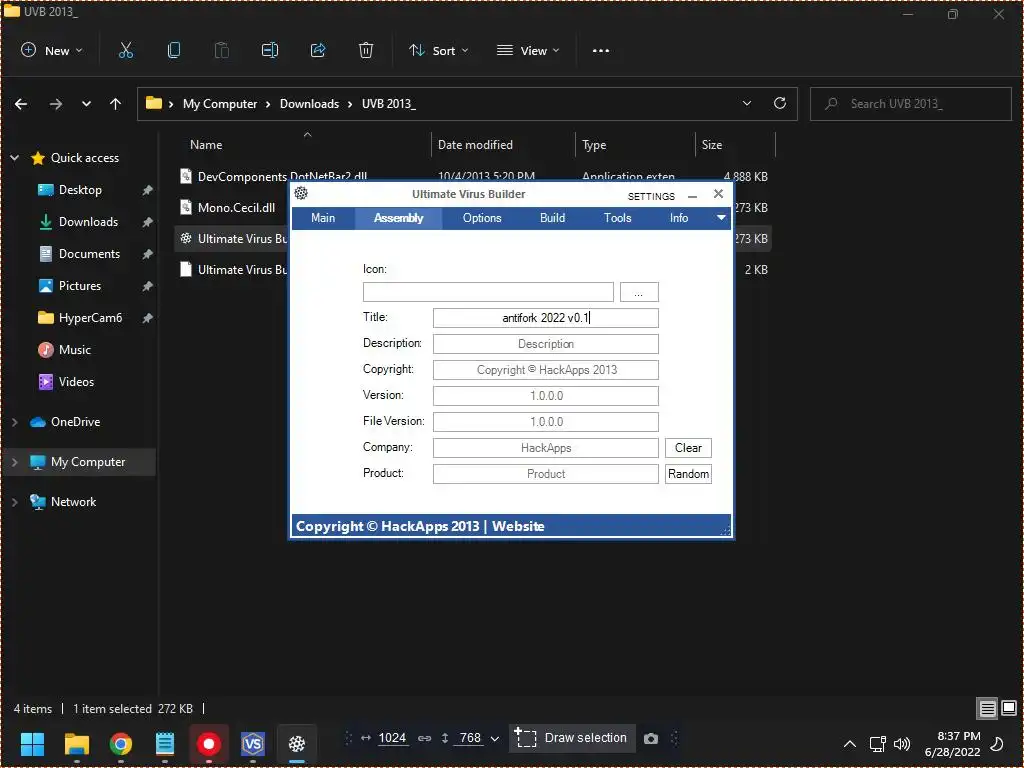Image resolution: width=1024 pixels, height=768 pixels.
Task: Open the New dropdown in Explorer
Action: click(x=52, y=50)
